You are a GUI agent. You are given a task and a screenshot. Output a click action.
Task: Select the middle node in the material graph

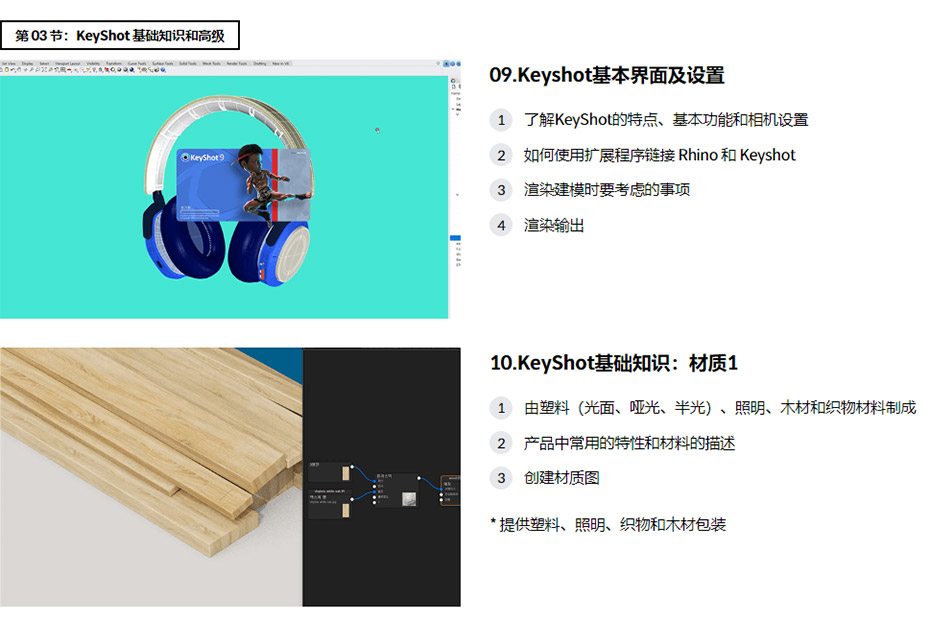395,490
